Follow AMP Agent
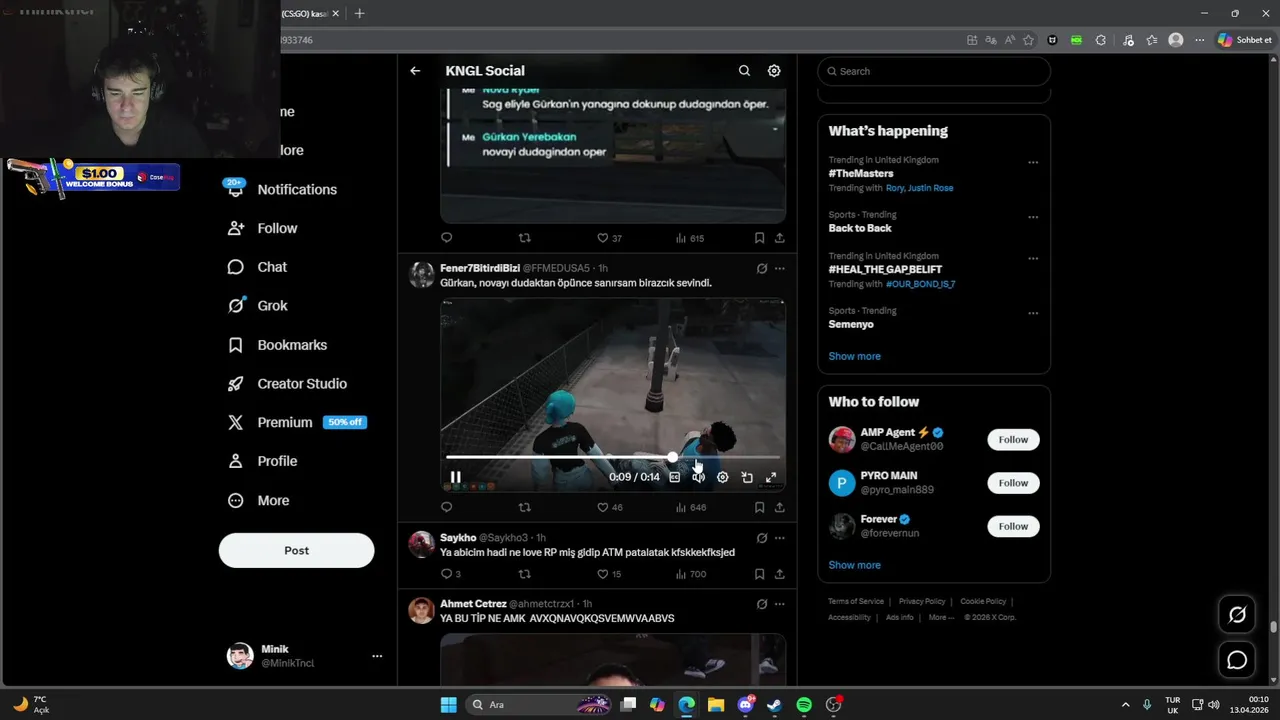Viewport: 1280px width, 720px height. tap(1013, 440)
